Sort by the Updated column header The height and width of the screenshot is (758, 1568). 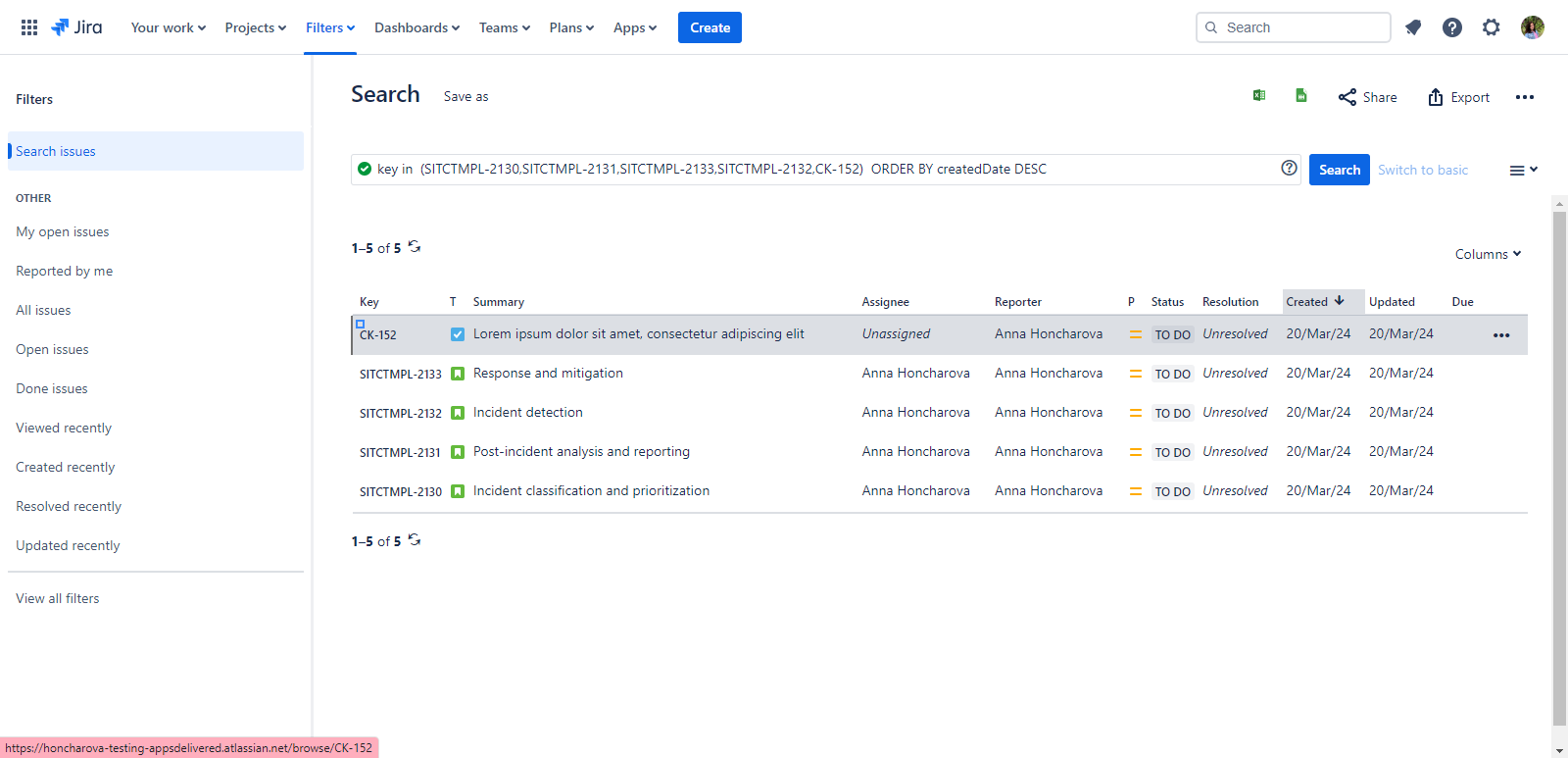point(1392,302)
